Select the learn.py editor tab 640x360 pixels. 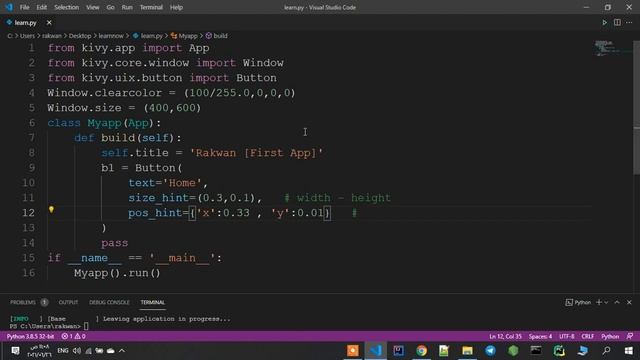pos(25,23)
